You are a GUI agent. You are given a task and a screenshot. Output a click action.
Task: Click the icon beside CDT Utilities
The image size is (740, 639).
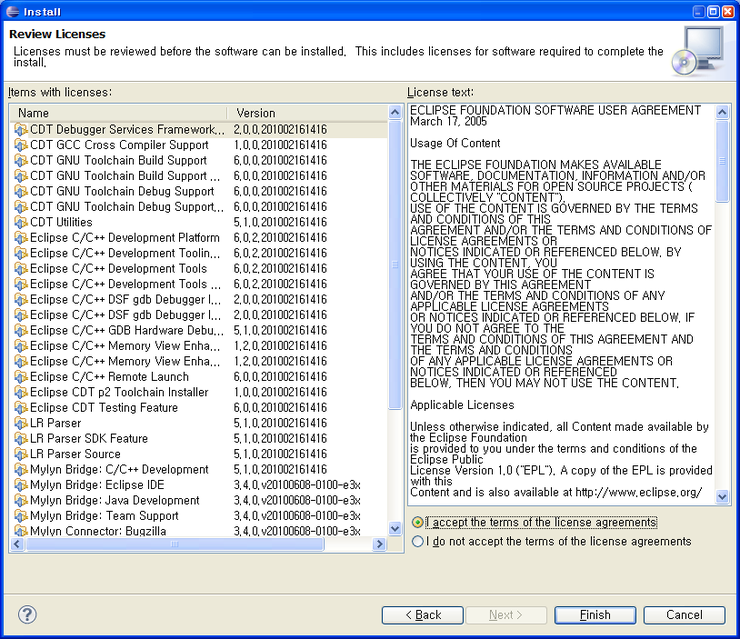coord(20,222)
